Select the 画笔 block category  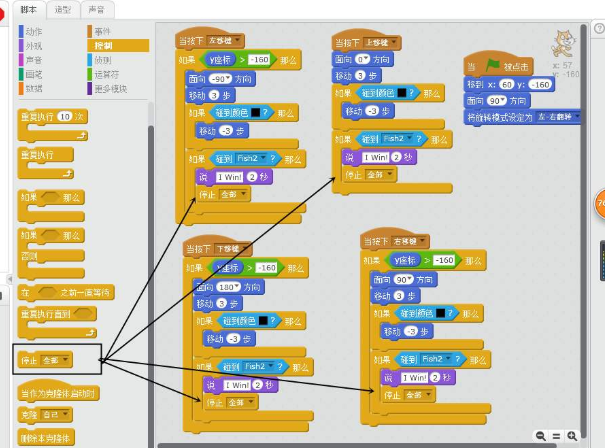(35, 74)
